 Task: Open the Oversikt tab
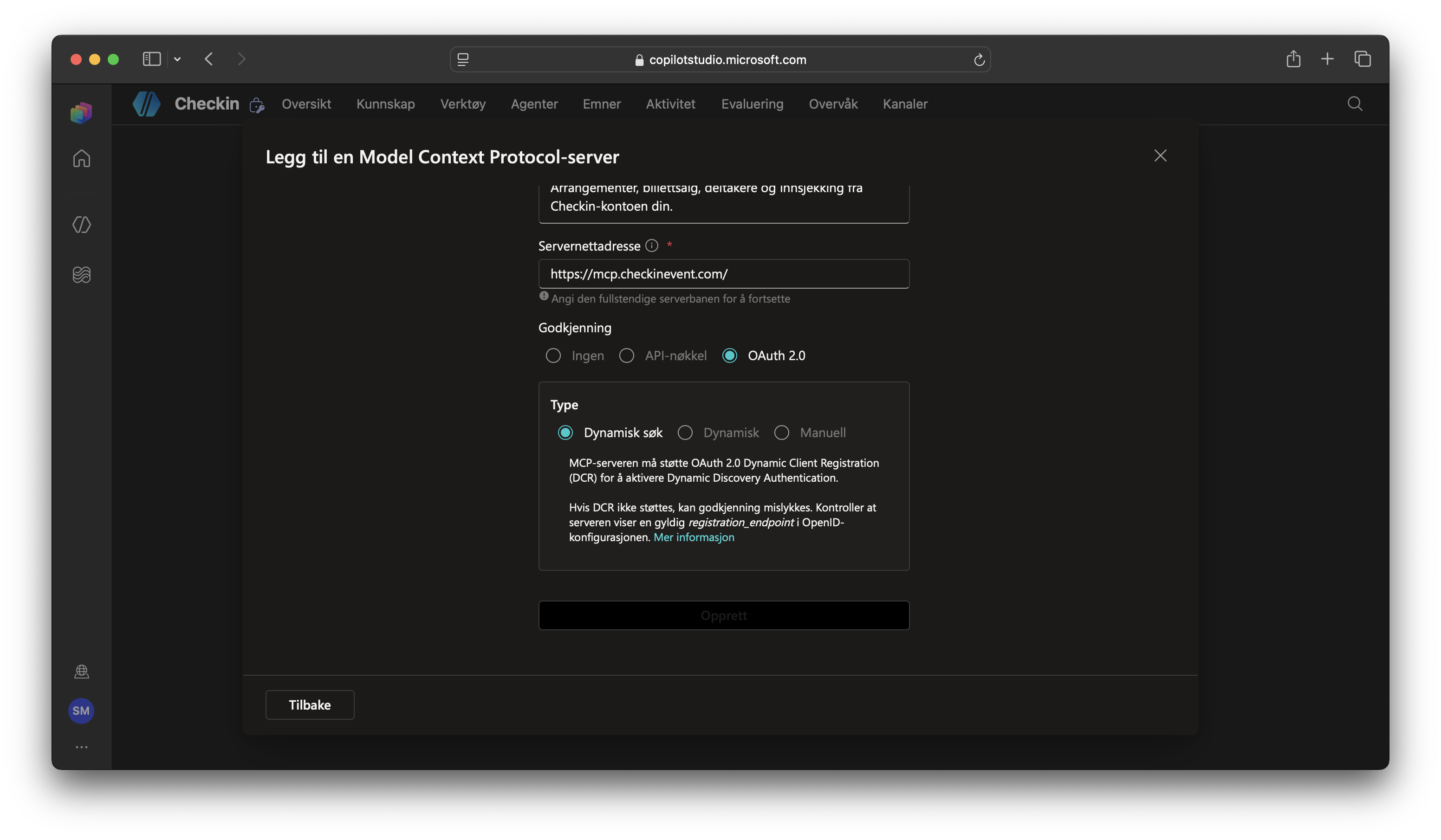pos(306,104)
